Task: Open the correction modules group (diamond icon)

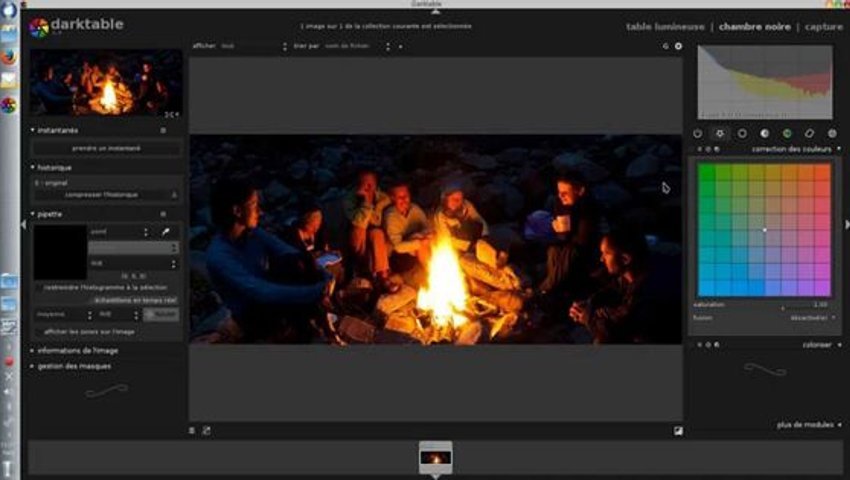Action: tap(809, 133)
